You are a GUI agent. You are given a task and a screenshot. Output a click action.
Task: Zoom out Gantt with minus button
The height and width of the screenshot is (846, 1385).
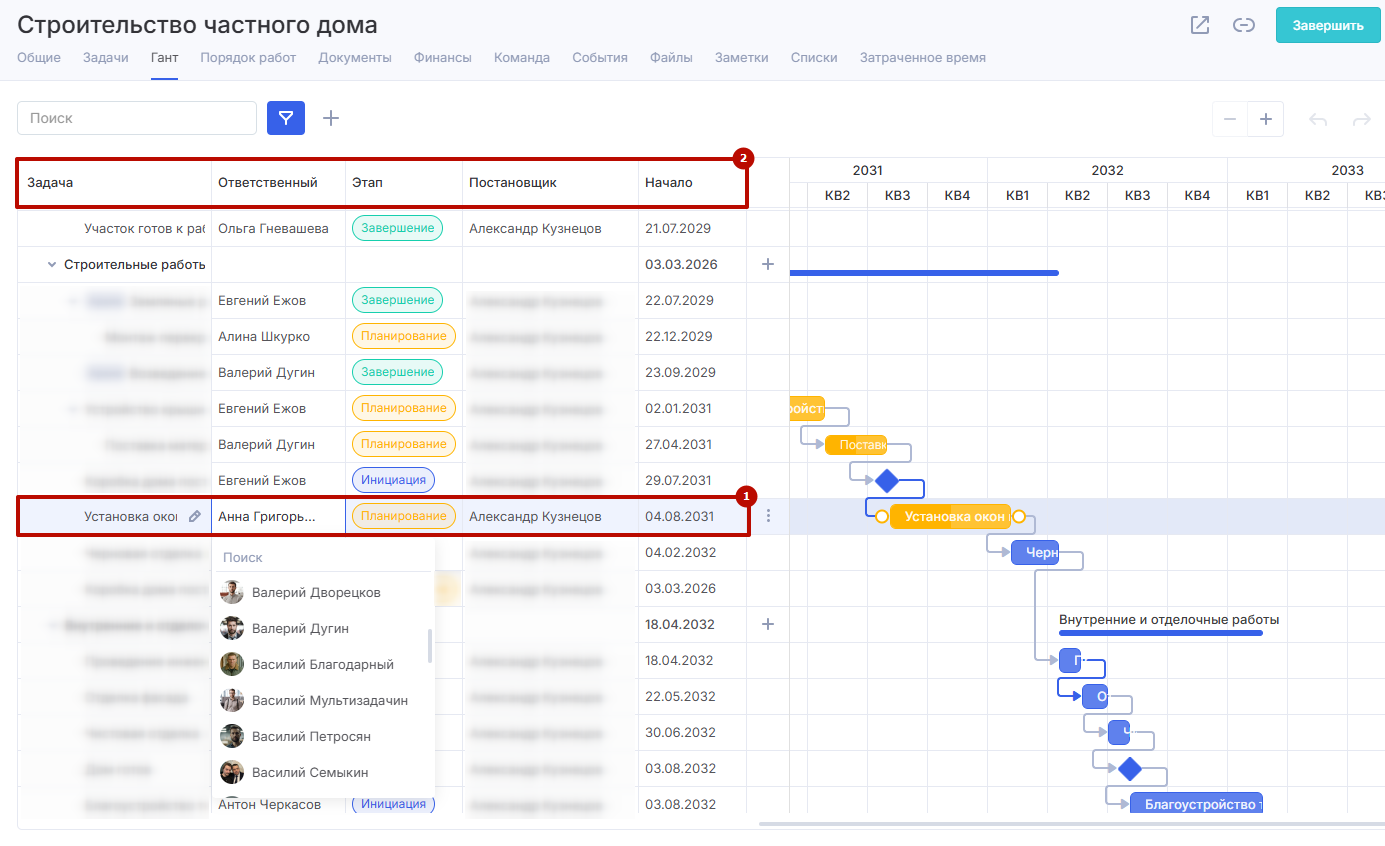point(1230,119)
